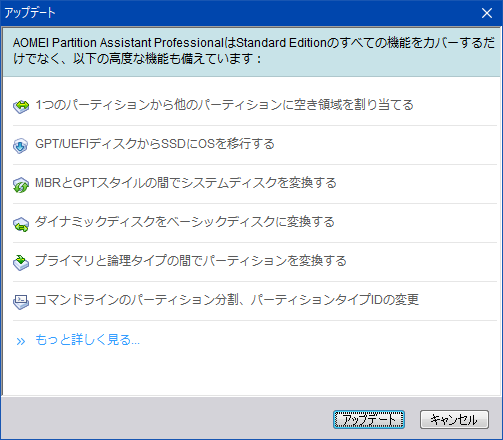Image resolution: width=503 pixels, height=440 pixels.
Task: Click the allocate free space partition icon
Action: coord(21,107)
